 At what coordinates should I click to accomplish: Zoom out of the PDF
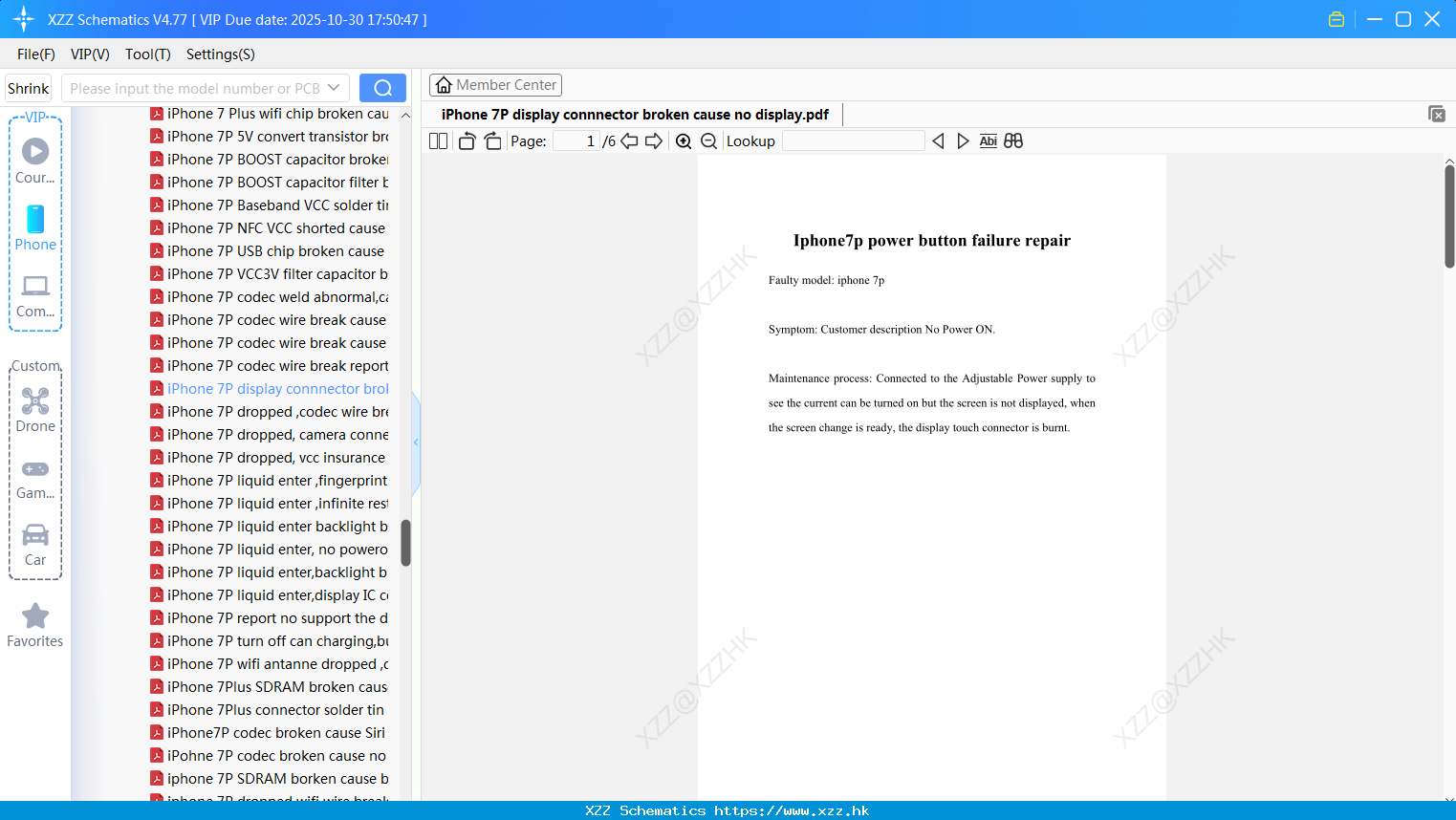708,140
